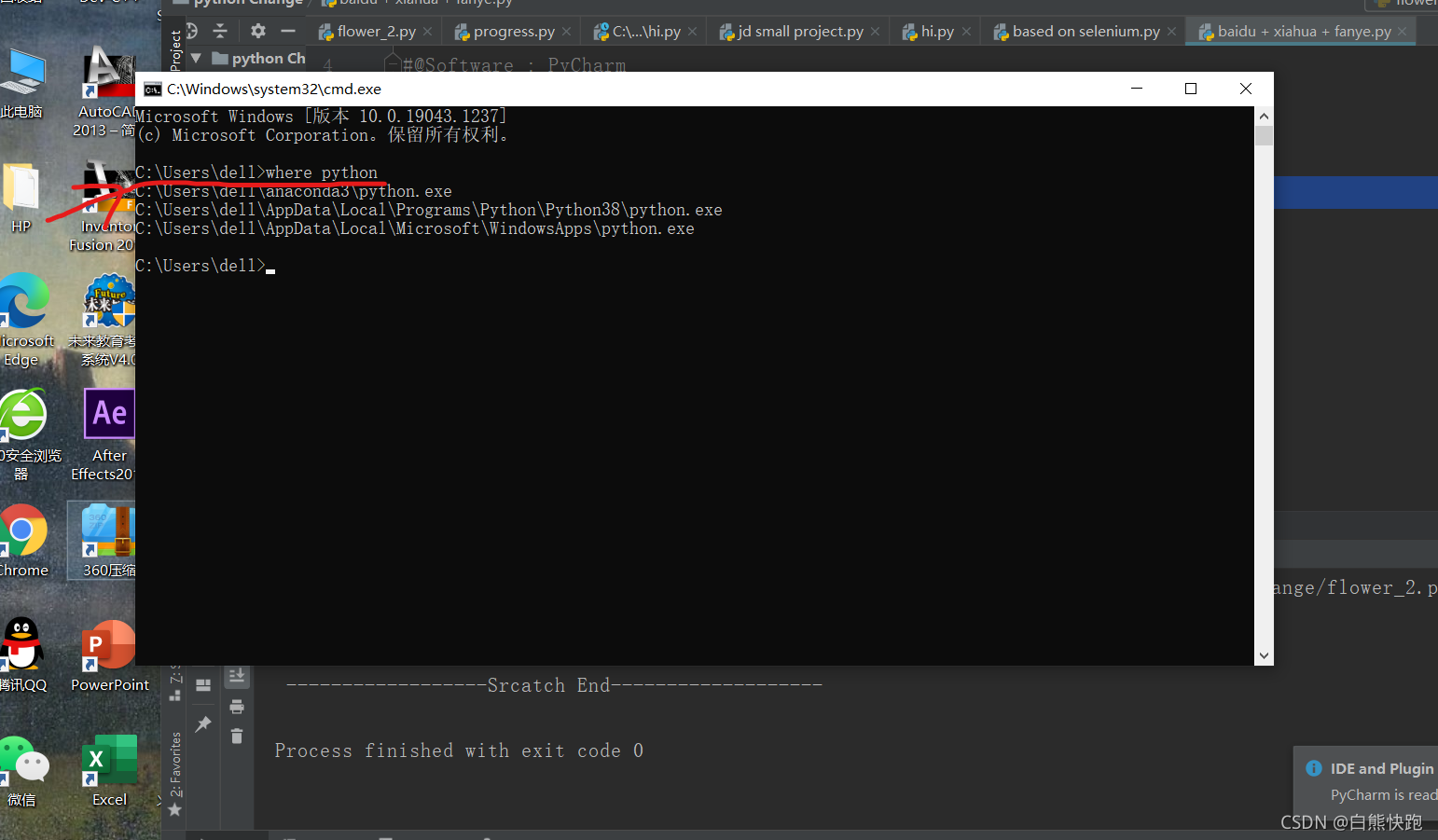
Task: Click the Collapse All icon in Project panel
Action: click(220, 31)
